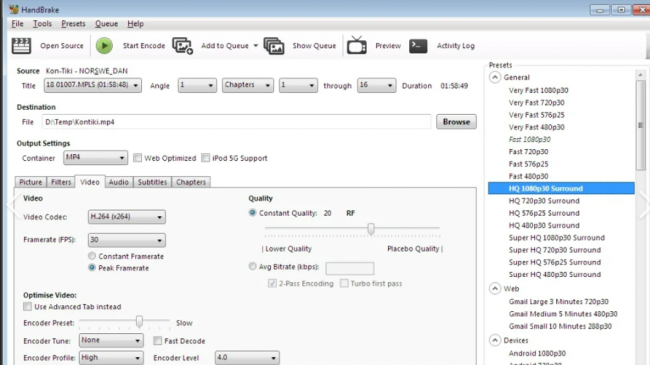Screen dimensions: 650x365
Task: Switch to the Audio tab
Action: (x=119, y=182)
